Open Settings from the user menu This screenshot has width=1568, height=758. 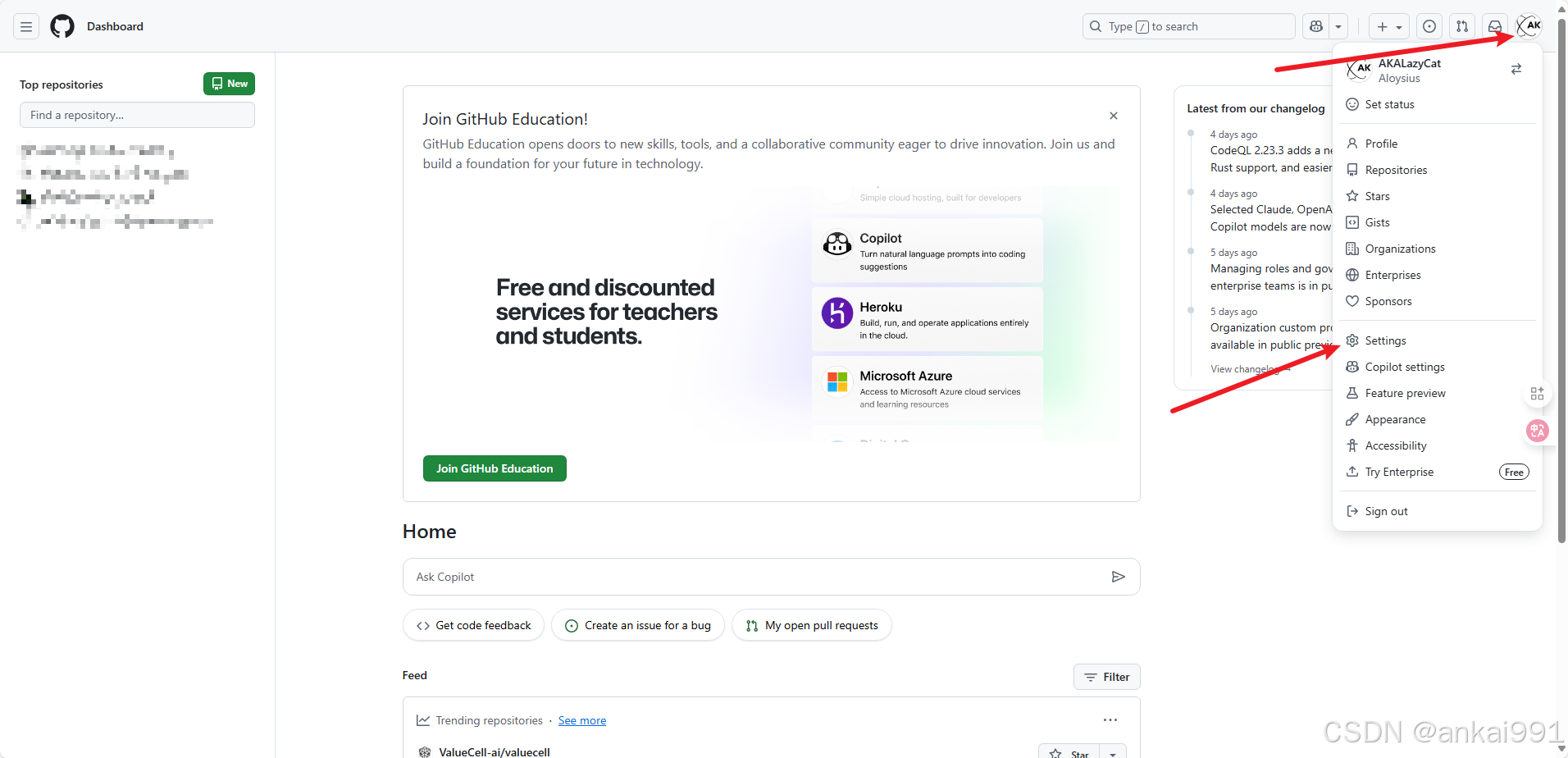[x=1438, y=340]
